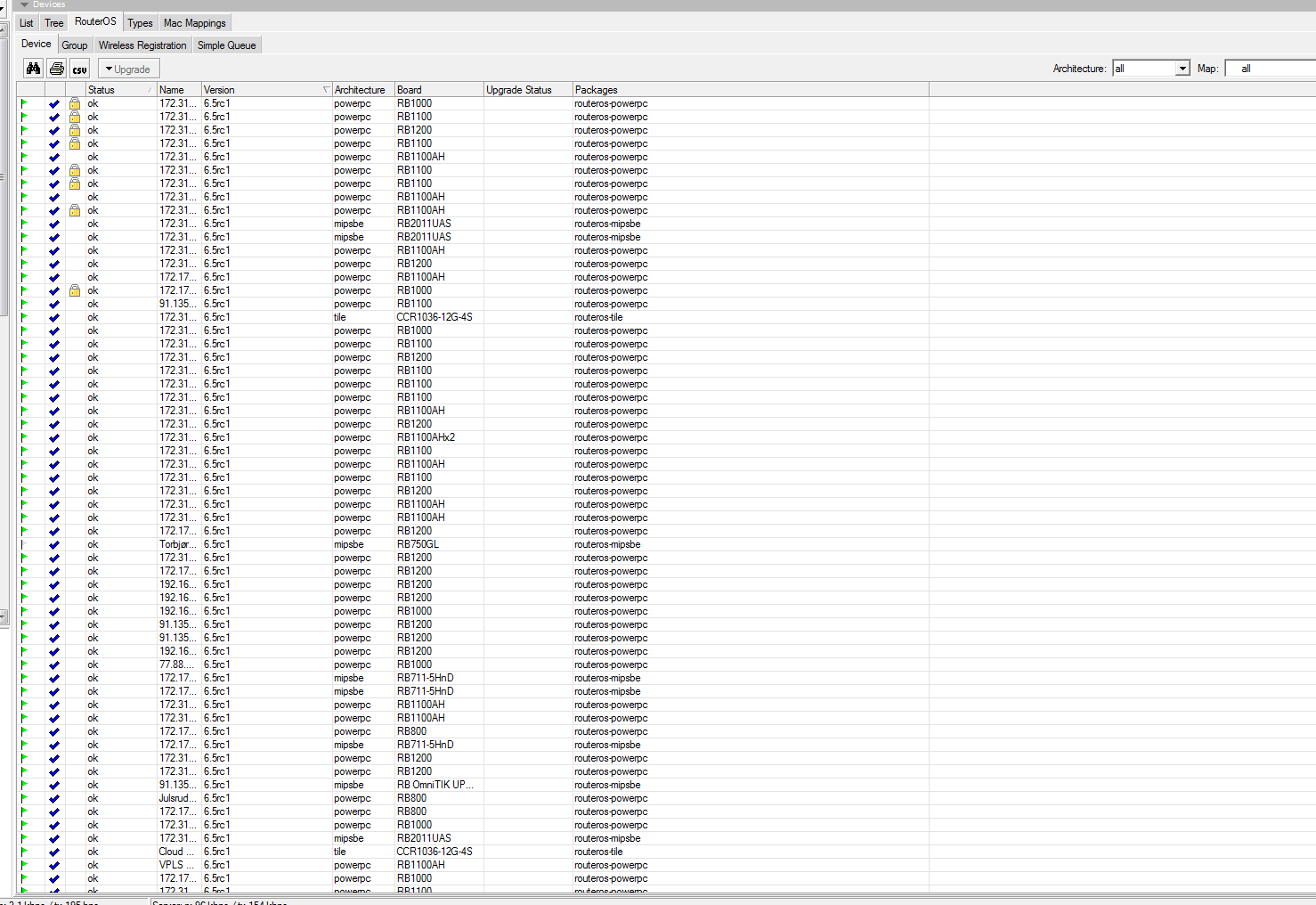Sort by the Upgrade Status column header

528,90
